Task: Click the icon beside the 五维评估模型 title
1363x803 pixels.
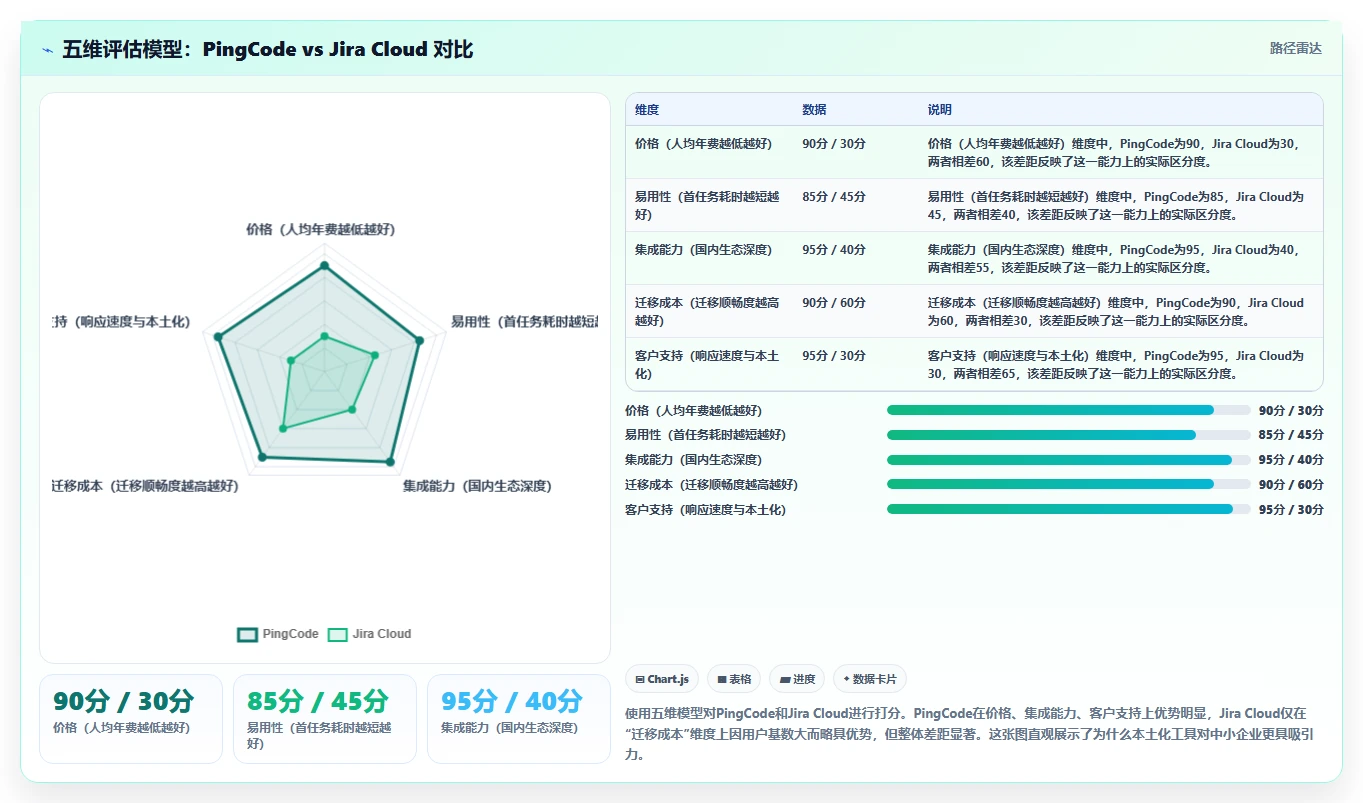Action: point(47,50)
